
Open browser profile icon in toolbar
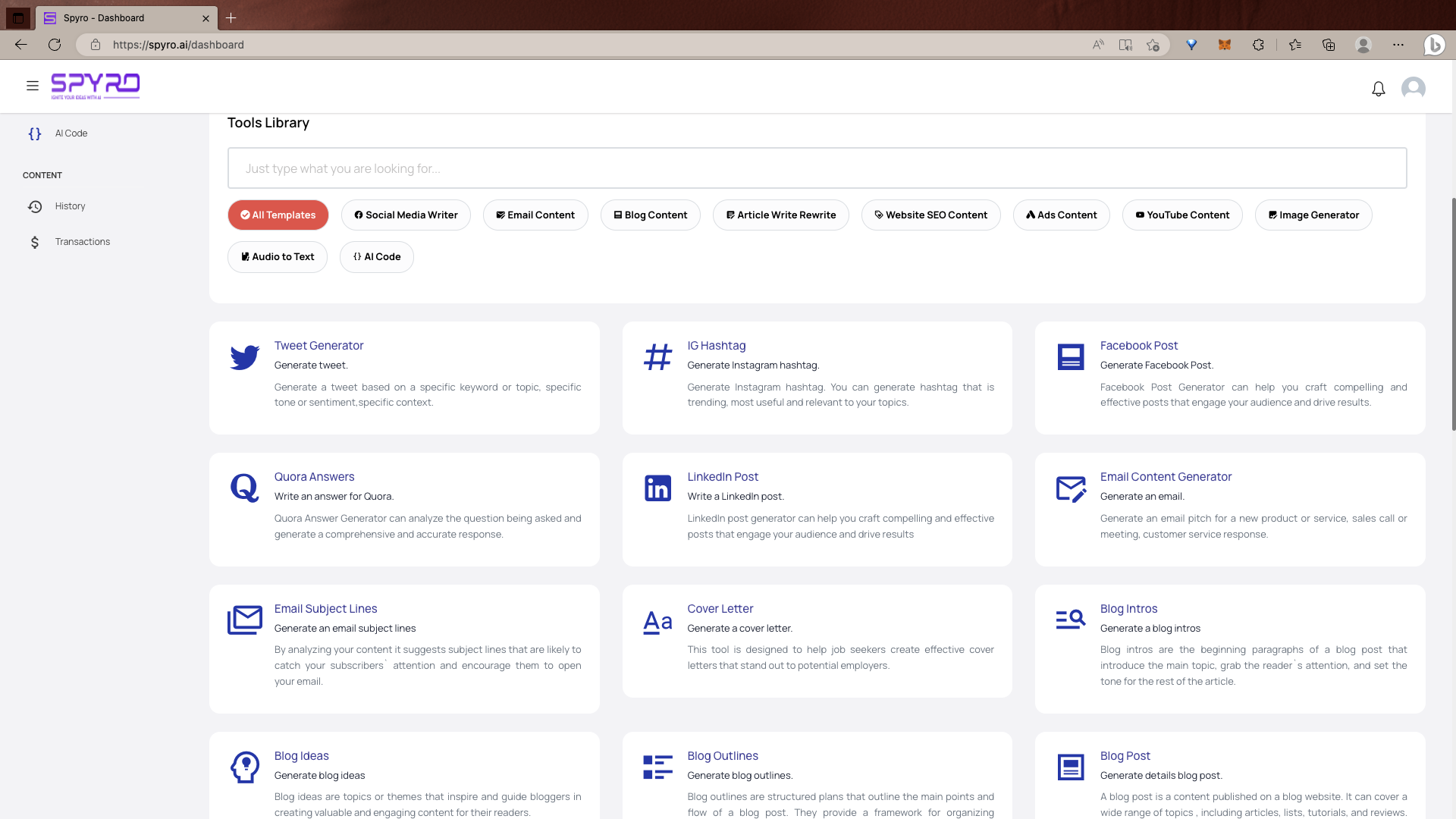pyautogui.click(x=1363, y=45)
